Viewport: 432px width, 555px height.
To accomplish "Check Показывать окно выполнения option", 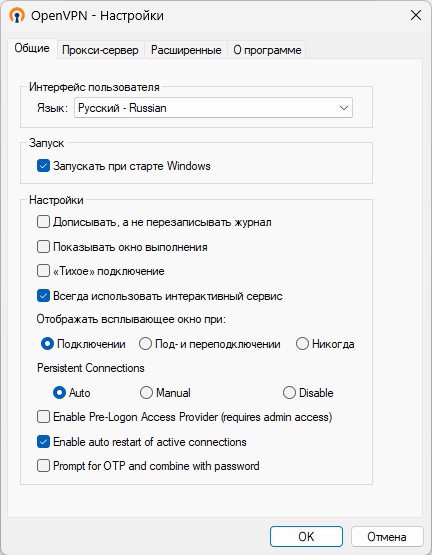I will [x=43, y=247].
